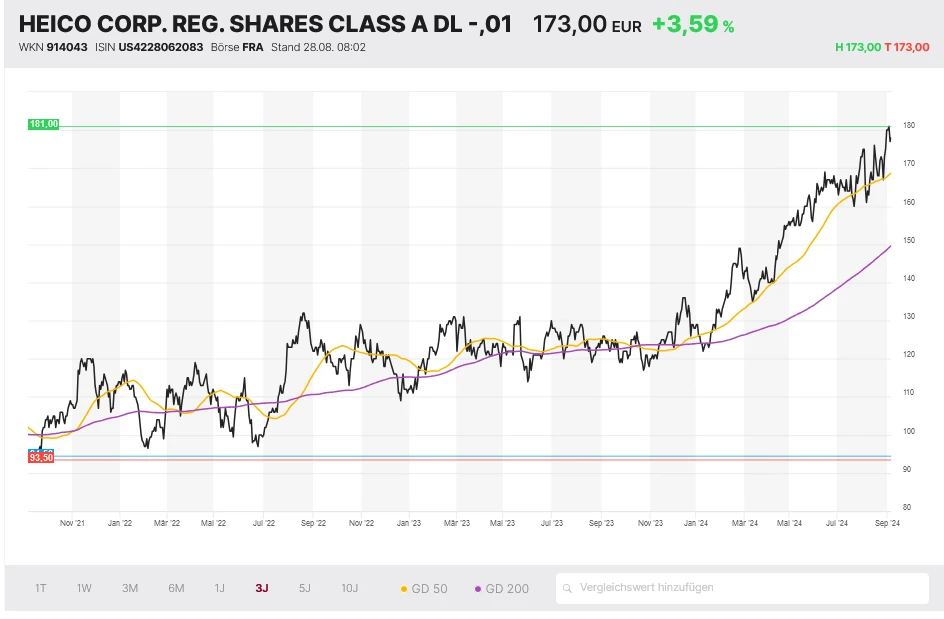The width and height of the screenshot is (944, 619).
Task: Click the +3,59 % change value
Action: point(692,24)
